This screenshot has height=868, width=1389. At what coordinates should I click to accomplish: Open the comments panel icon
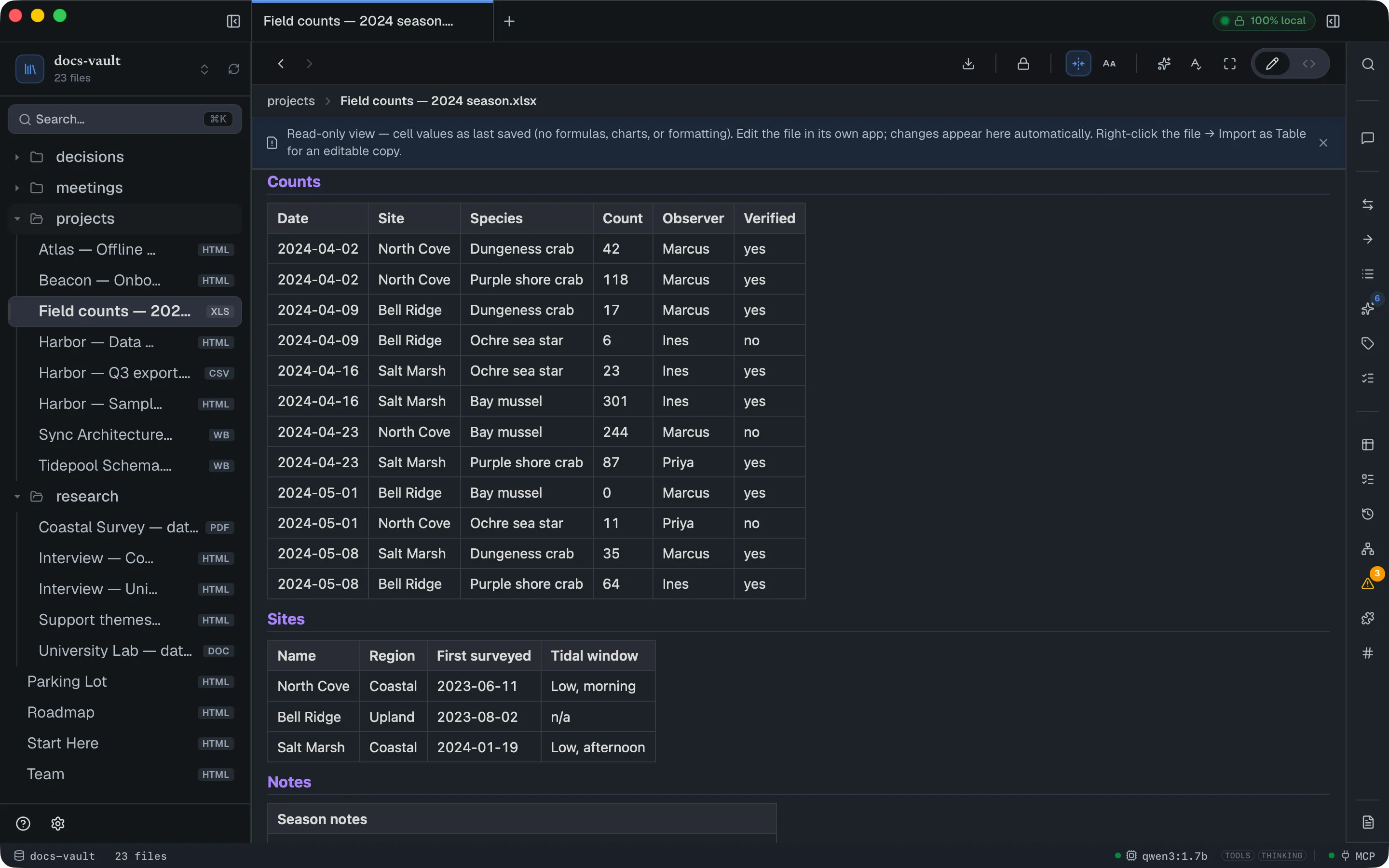pyautogui.click(x=1368, y=138)
